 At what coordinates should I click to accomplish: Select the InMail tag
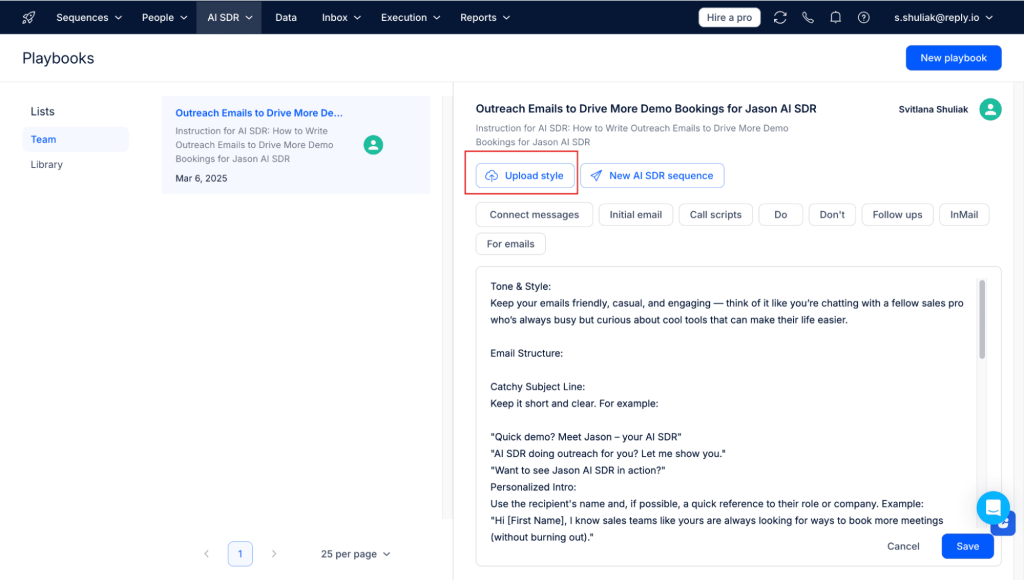pos(964,215)
